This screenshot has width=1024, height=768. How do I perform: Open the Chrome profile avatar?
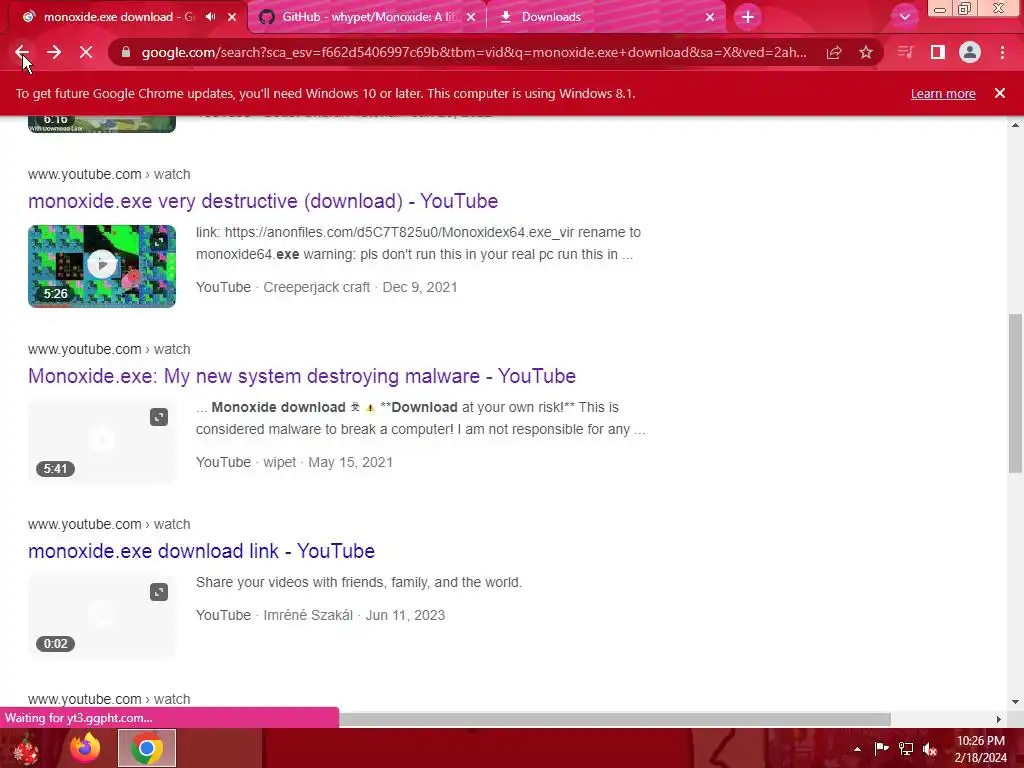(970, 52)
